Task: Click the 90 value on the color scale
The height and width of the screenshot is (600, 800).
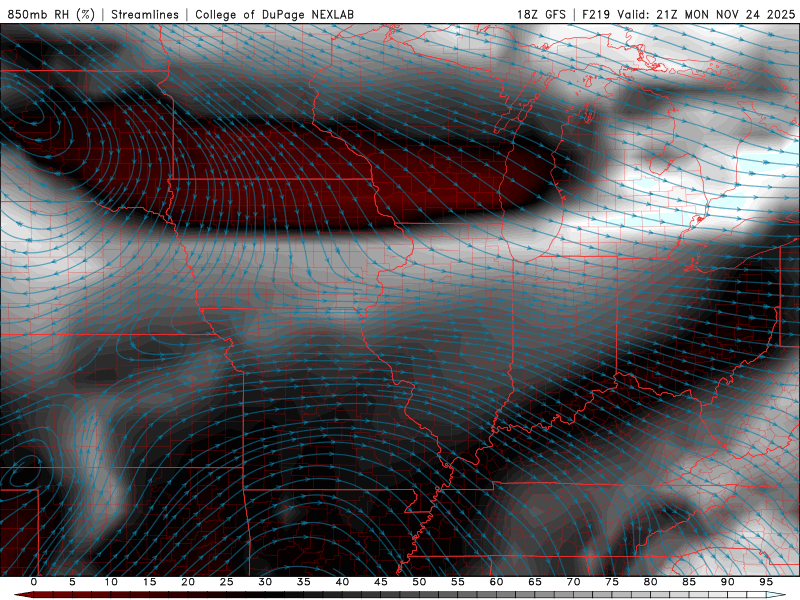Action: point(727,582)
